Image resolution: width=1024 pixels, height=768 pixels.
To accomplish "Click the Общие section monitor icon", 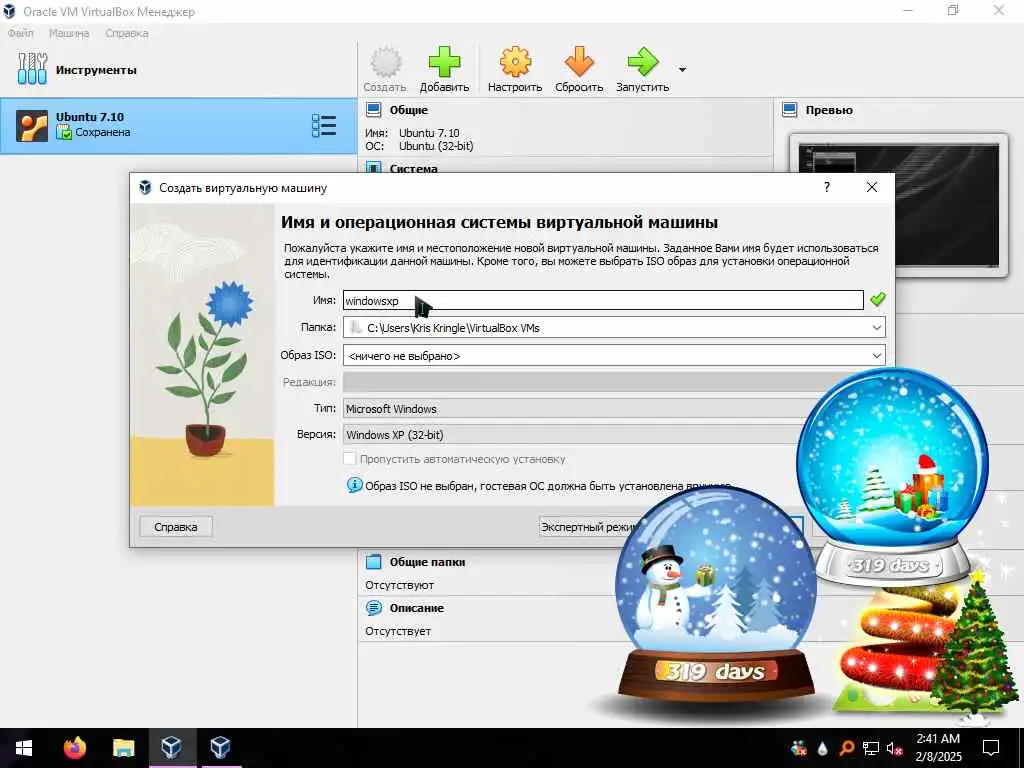I will click(x=374, y=110).
